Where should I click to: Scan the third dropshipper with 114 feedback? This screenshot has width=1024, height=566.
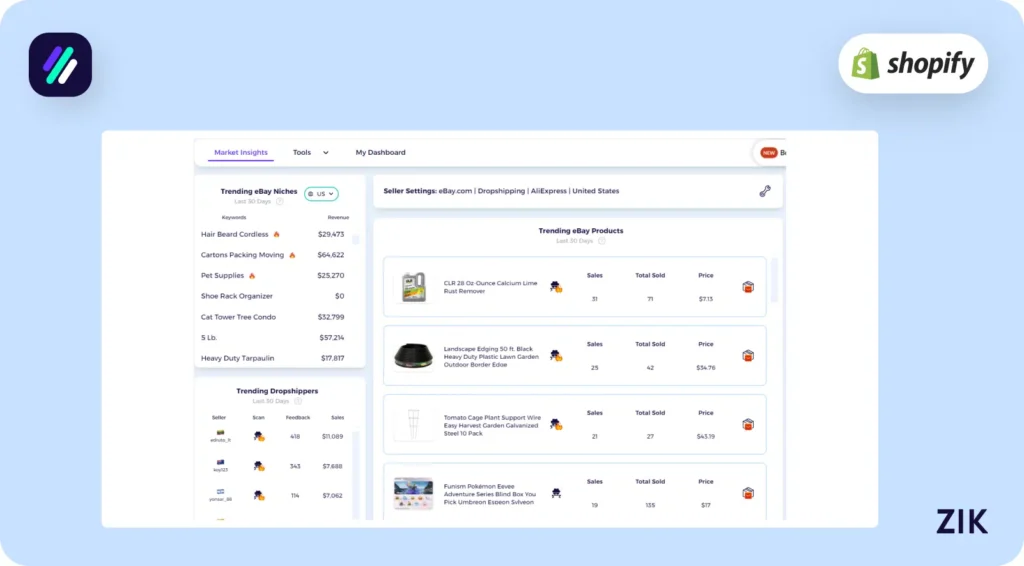258,495
